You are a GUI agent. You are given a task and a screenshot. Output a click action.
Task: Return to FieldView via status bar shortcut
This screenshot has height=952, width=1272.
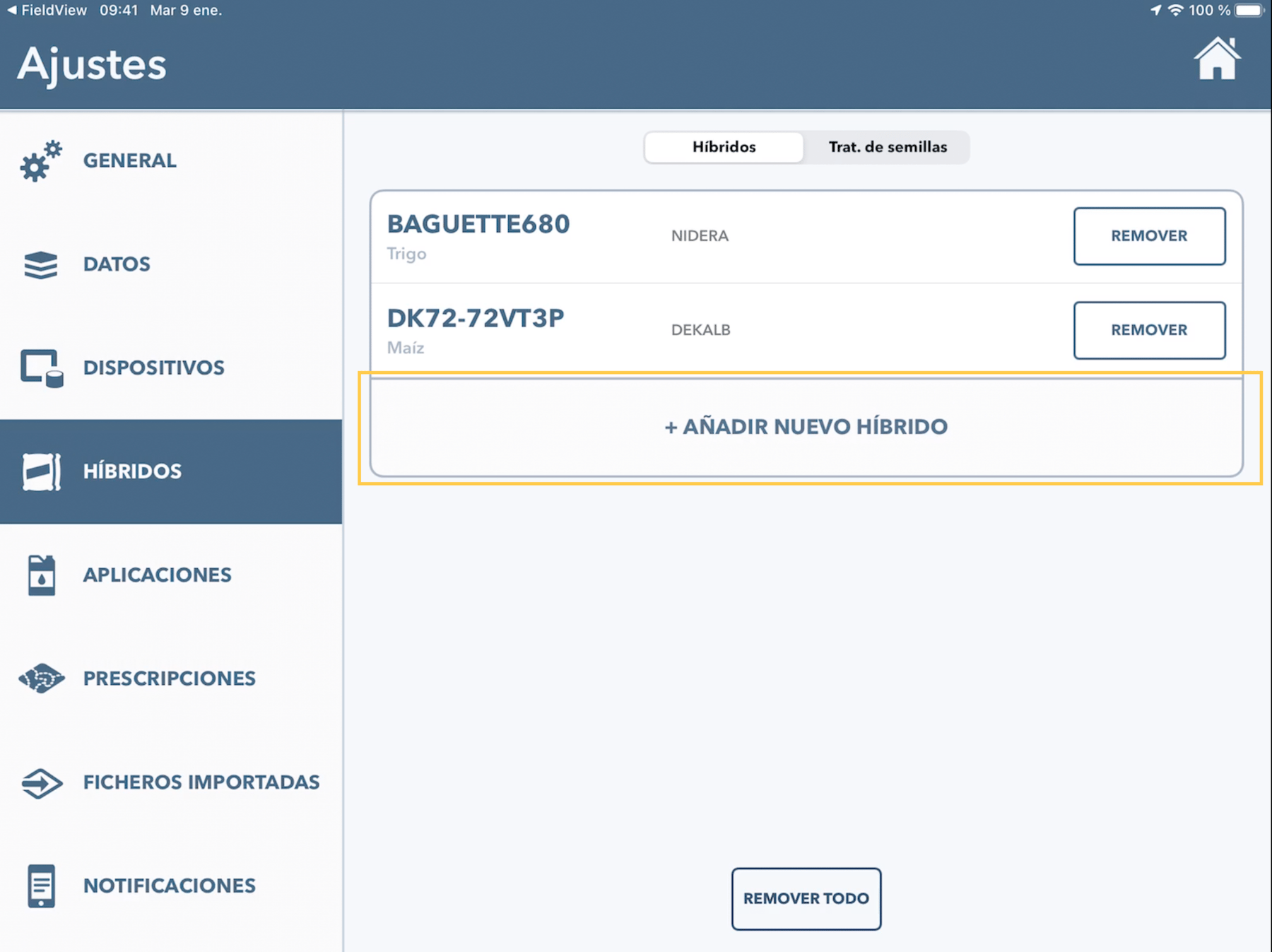pyautogui.click(x=46, y=11)
